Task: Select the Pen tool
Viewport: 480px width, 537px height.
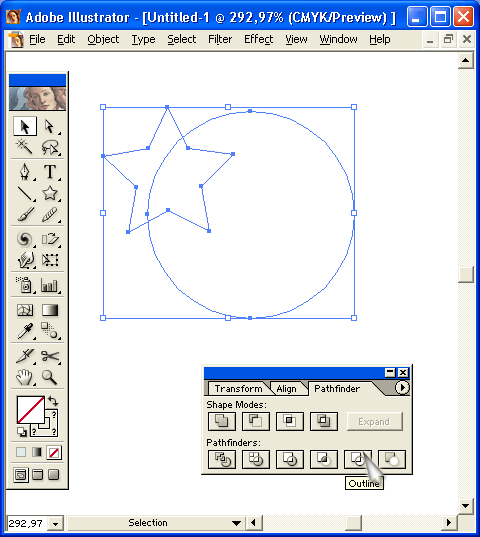Action: [25, 171]
